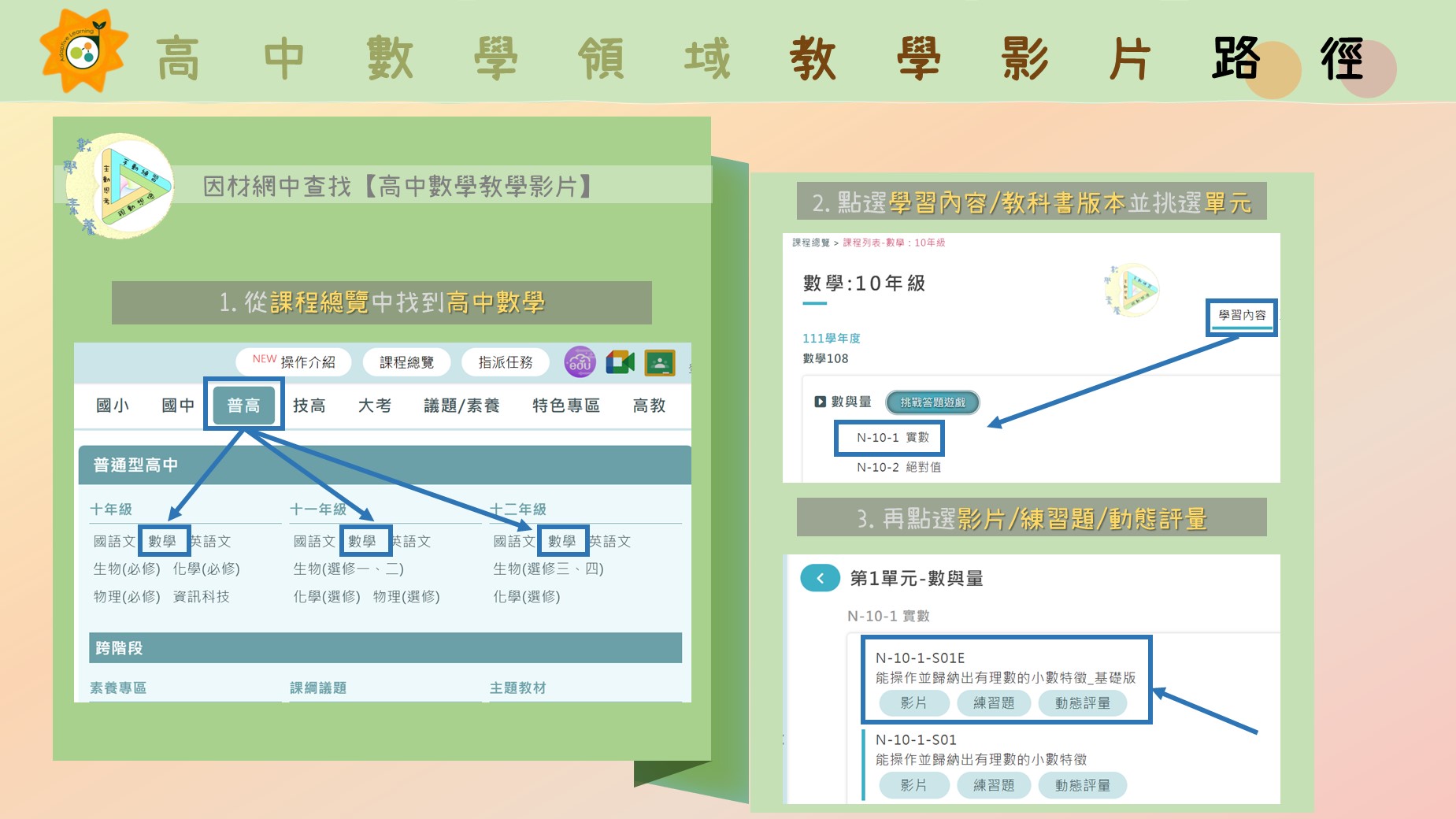This screenshot has width=1456, height=819.
Task: Select the 議題/素養 tab
Action: click(x=462, y=406)
